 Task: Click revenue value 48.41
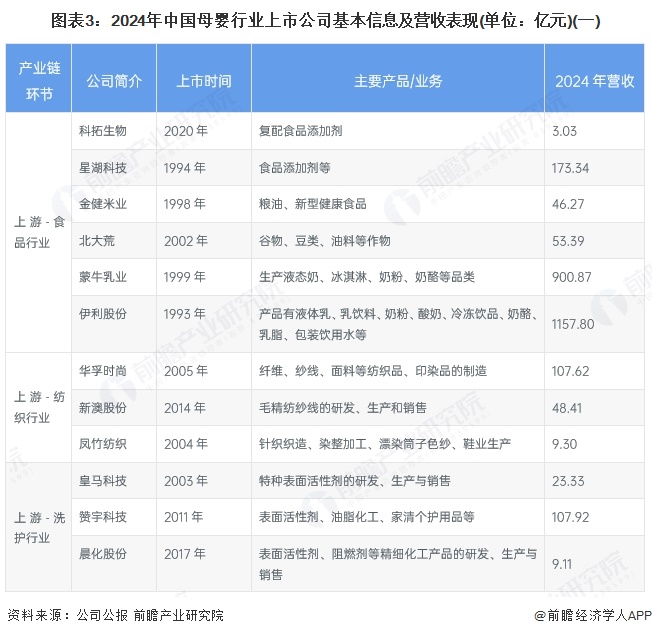pos(567,408)
